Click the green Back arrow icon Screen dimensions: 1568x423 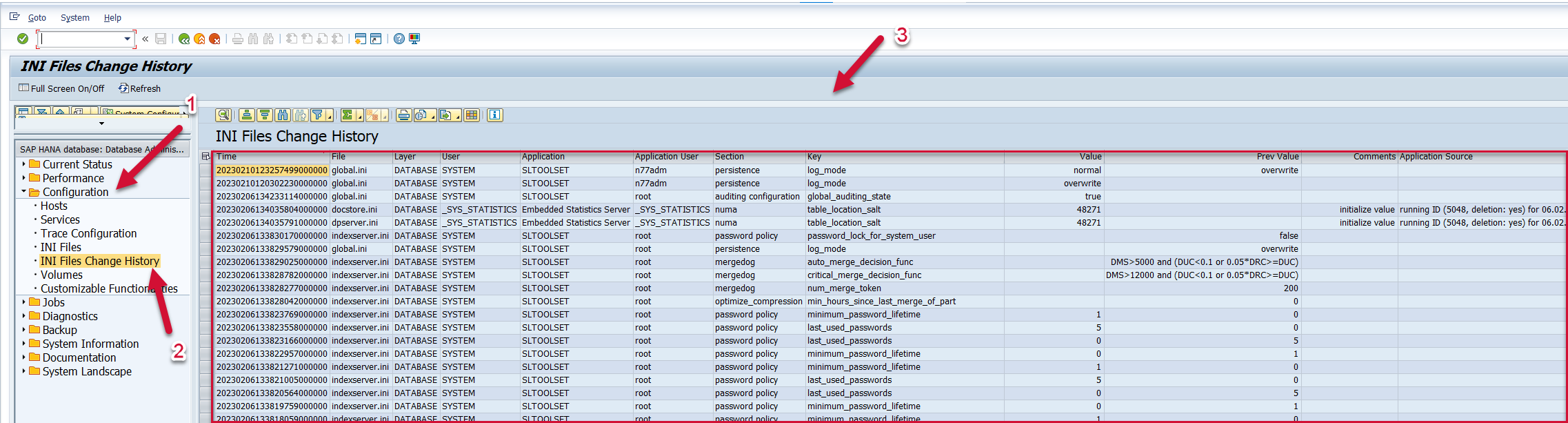click(x=184, y=39)
